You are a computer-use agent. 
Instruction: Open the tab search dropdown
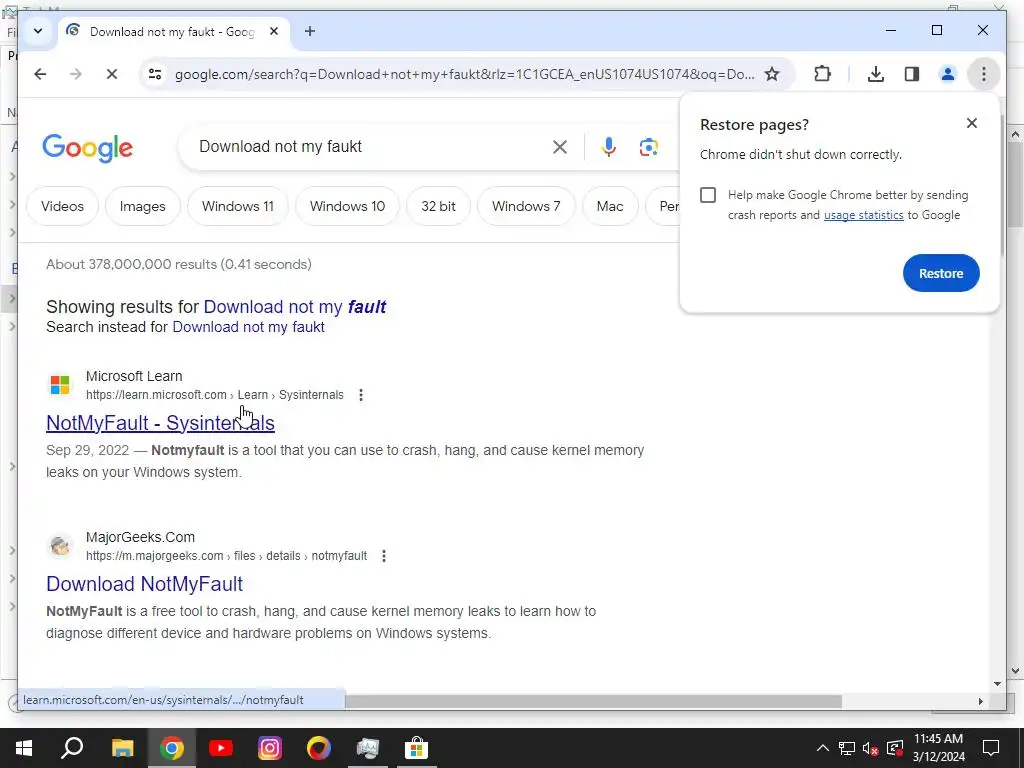(x=38, y=31)
